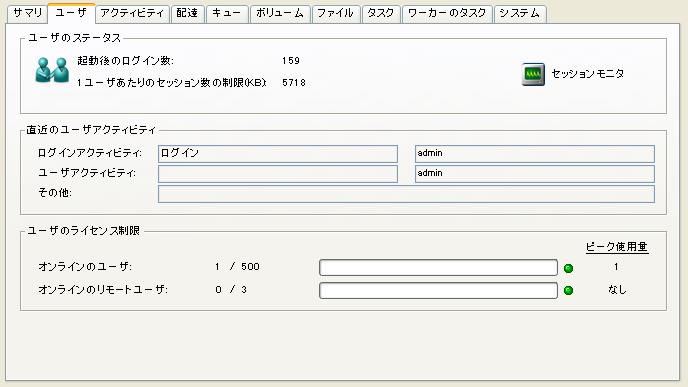Show the キュー tab
Image resolution: width=688 pixels, height=387 pixels.
[x=226, y=14]
